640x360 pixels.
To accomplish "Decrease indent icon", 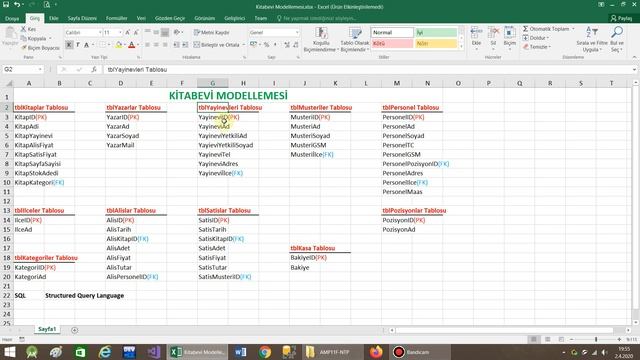I will click(x=176, y=45).
